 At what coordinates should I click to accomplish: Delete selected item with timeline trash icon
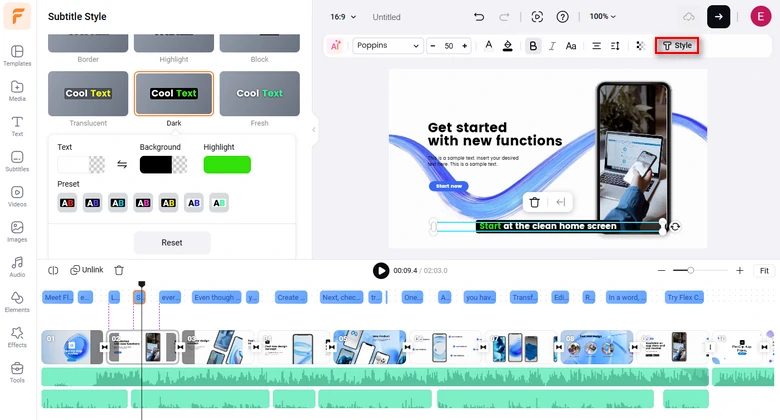pos(119,270)
